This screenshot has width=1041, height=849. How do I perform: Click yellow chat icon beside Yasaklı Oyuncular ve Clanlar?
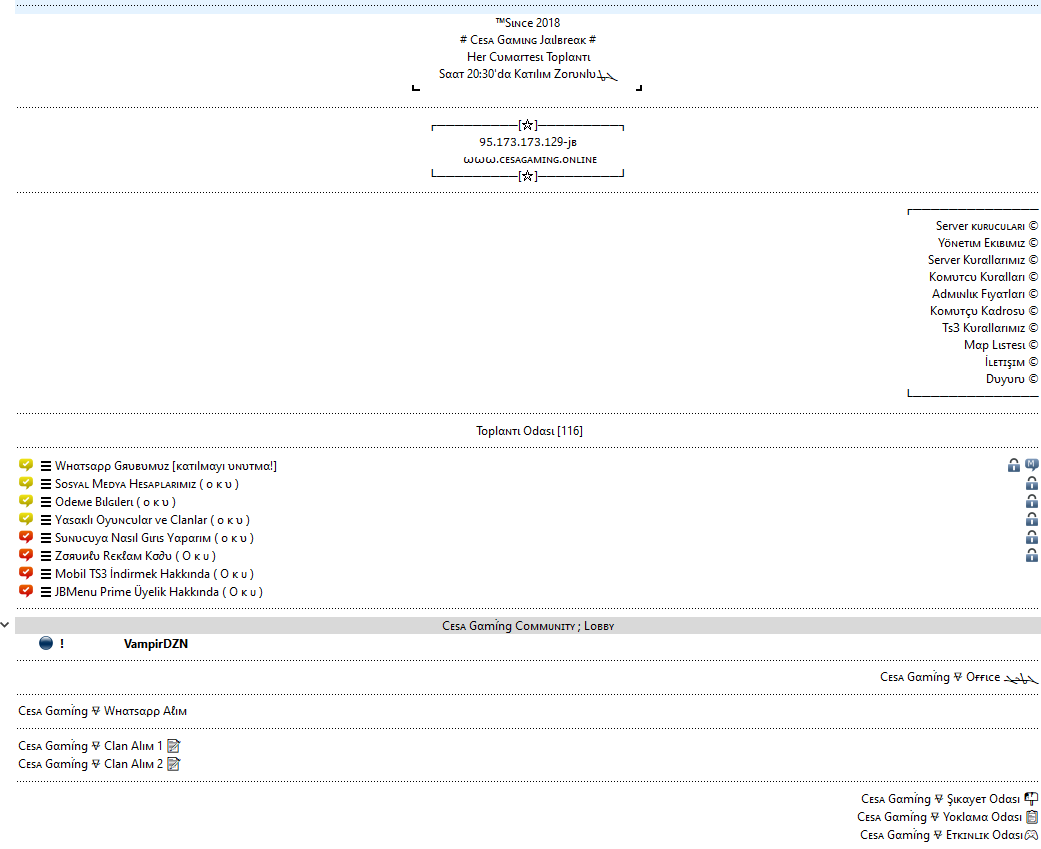pos(26,519)
